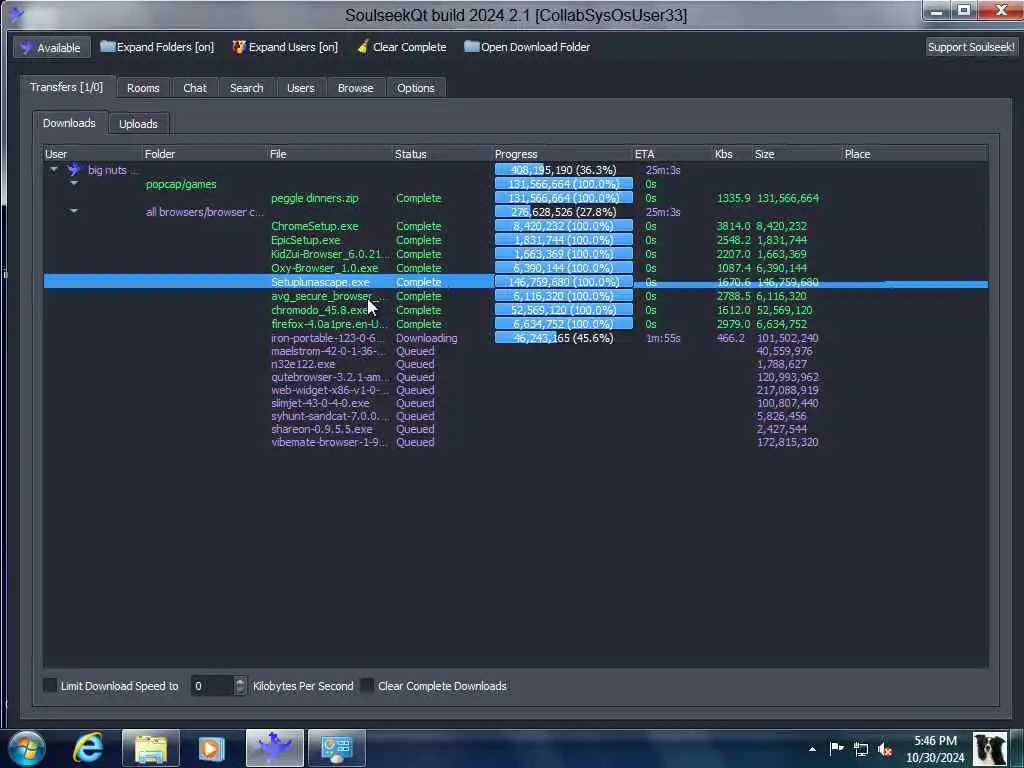Screen dimensions: 1024x768
Task: Open the Users tab
Action: coord(300,88)
